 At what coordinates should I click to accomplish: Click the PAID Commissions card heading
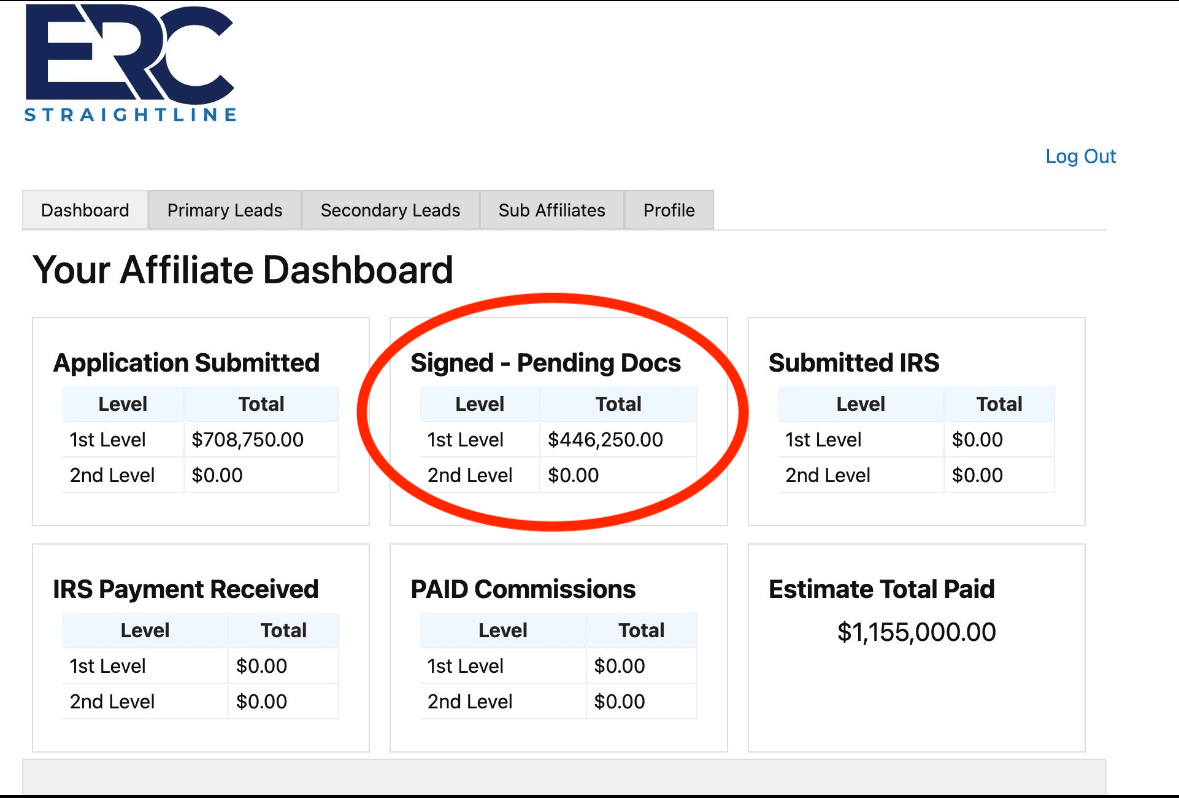pyautogui.click(x=523, y=589)
